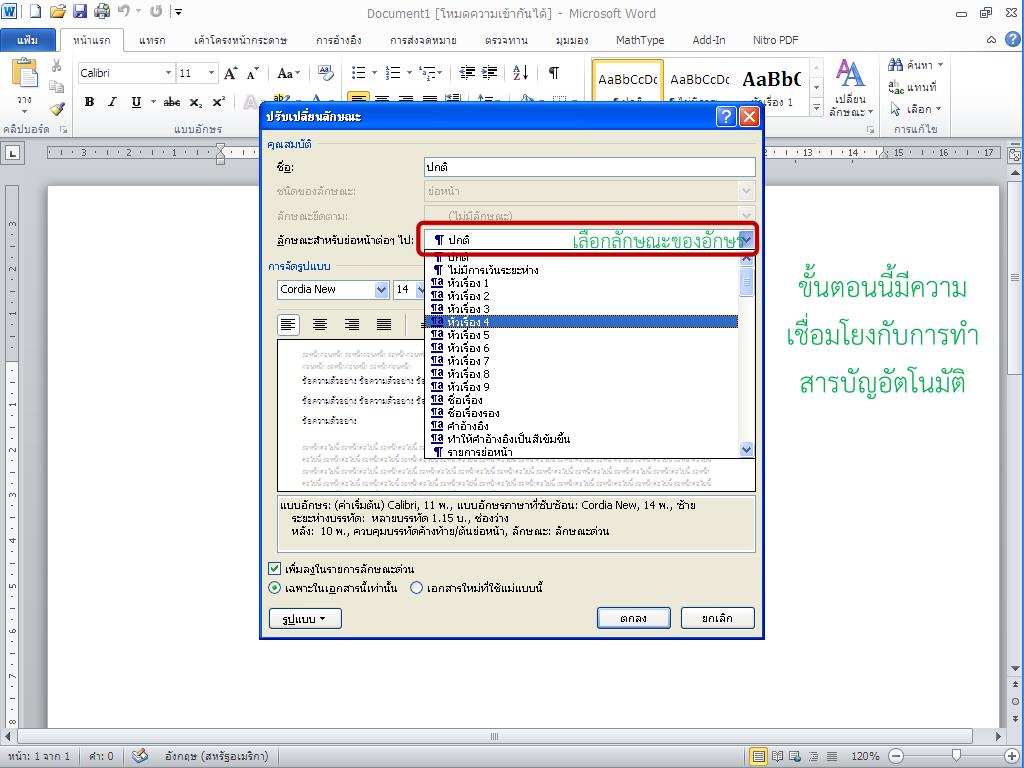
Task: Click the Redo icon in Quick Access toolbar
Action: [x=156, y=11]
